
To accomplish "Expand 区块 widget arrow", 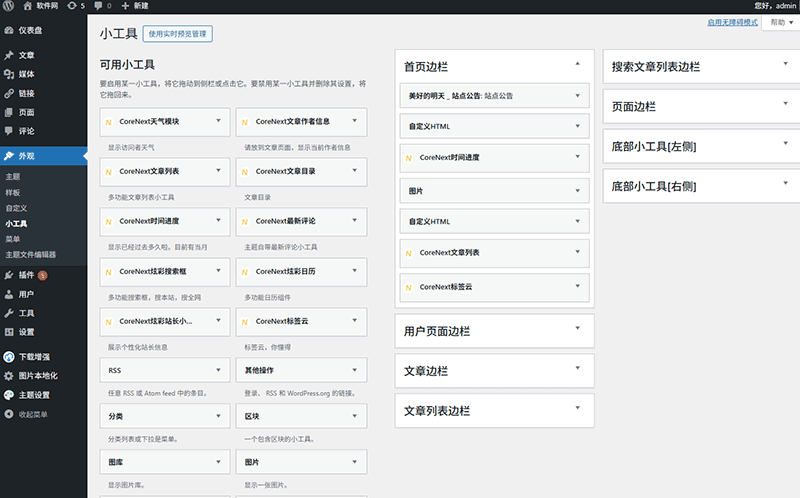I will pos(355,416).
